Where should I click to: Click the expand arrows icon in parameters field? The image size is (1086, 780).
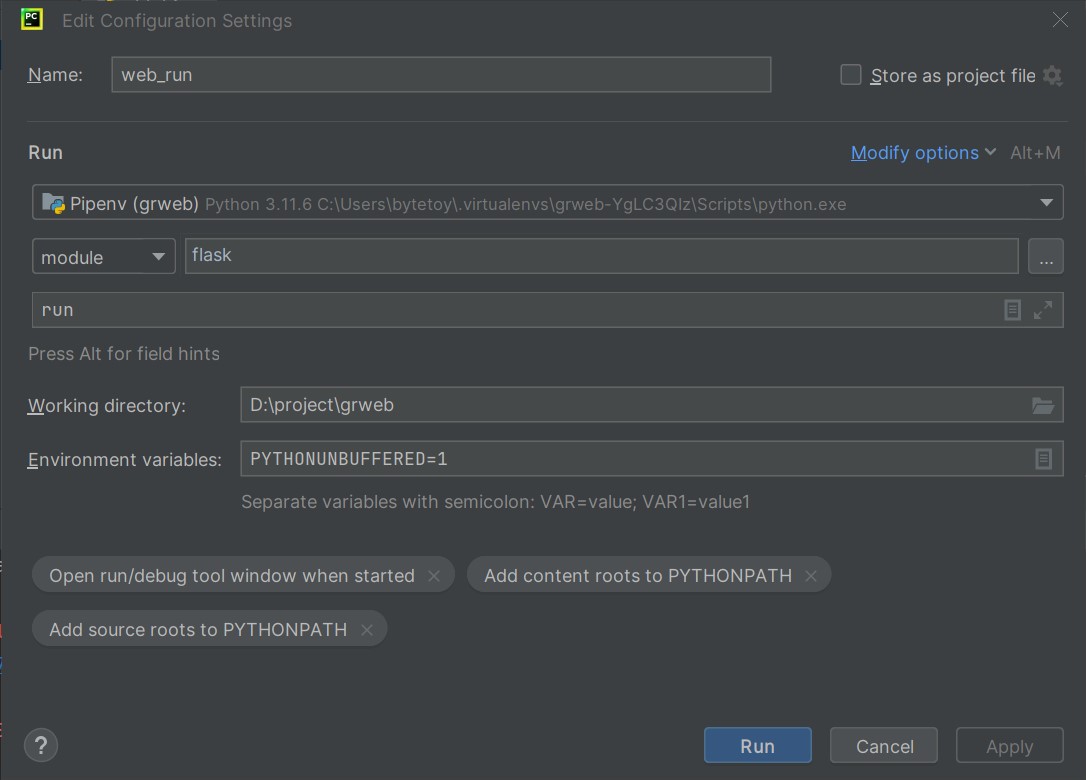click(x=1042, y=310)
